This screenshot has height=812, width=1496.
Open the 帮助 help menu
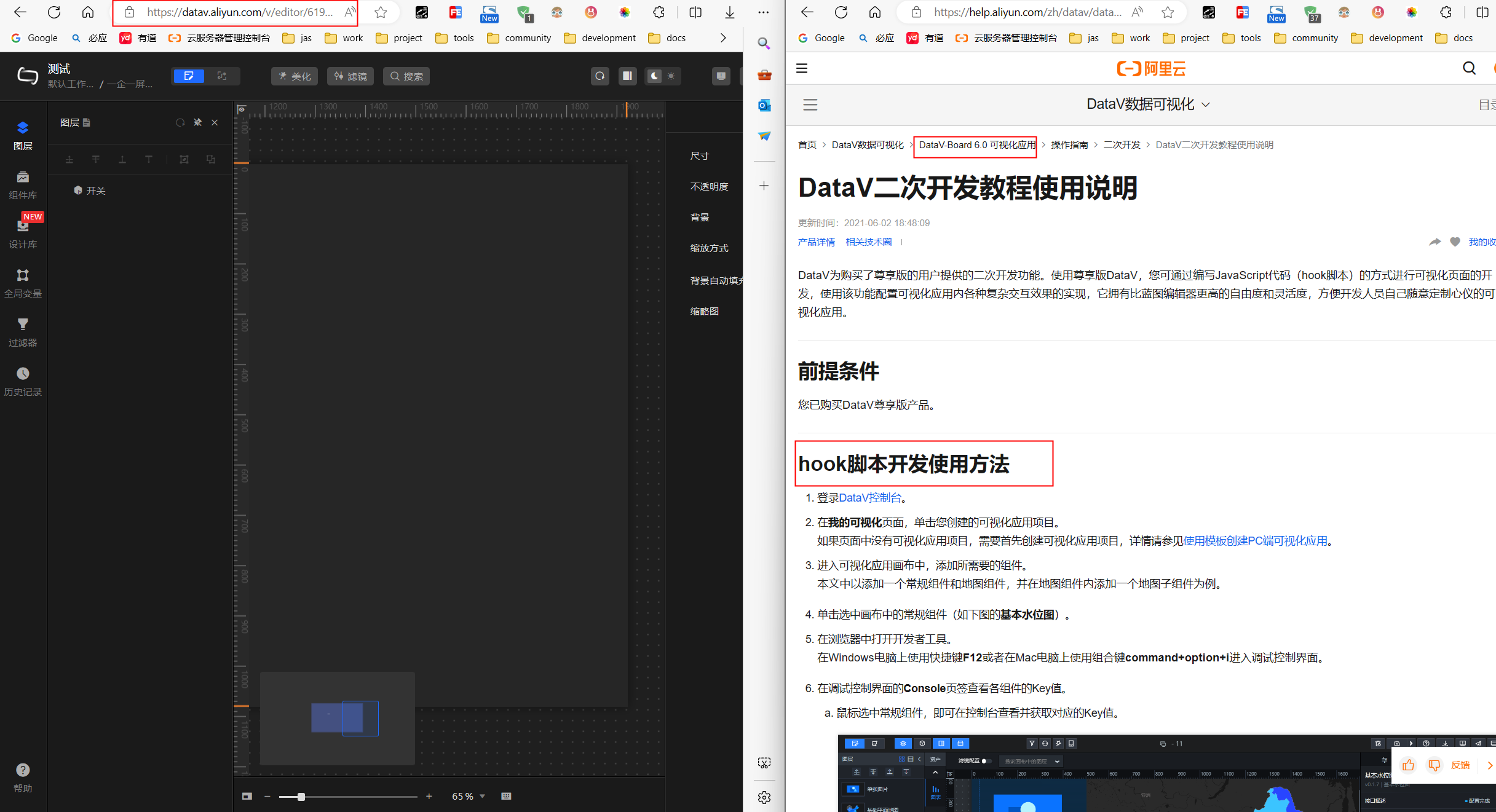point(23,778)
